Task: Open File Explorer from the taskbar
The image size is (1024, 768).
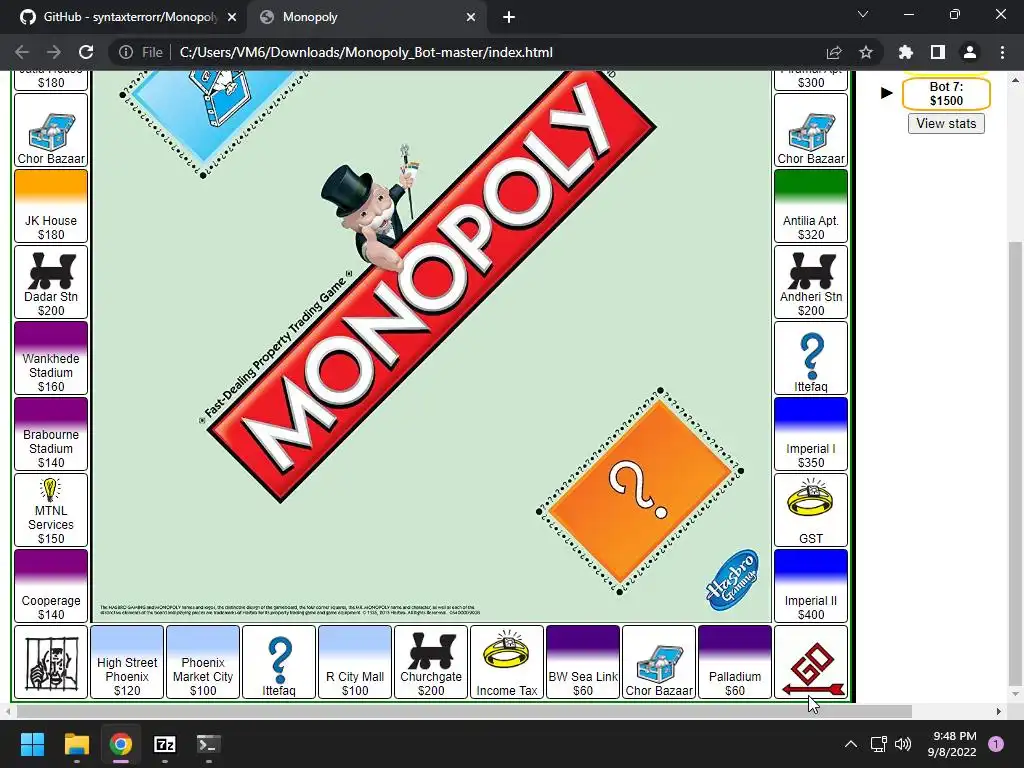Action: click(x=76, y=744)
